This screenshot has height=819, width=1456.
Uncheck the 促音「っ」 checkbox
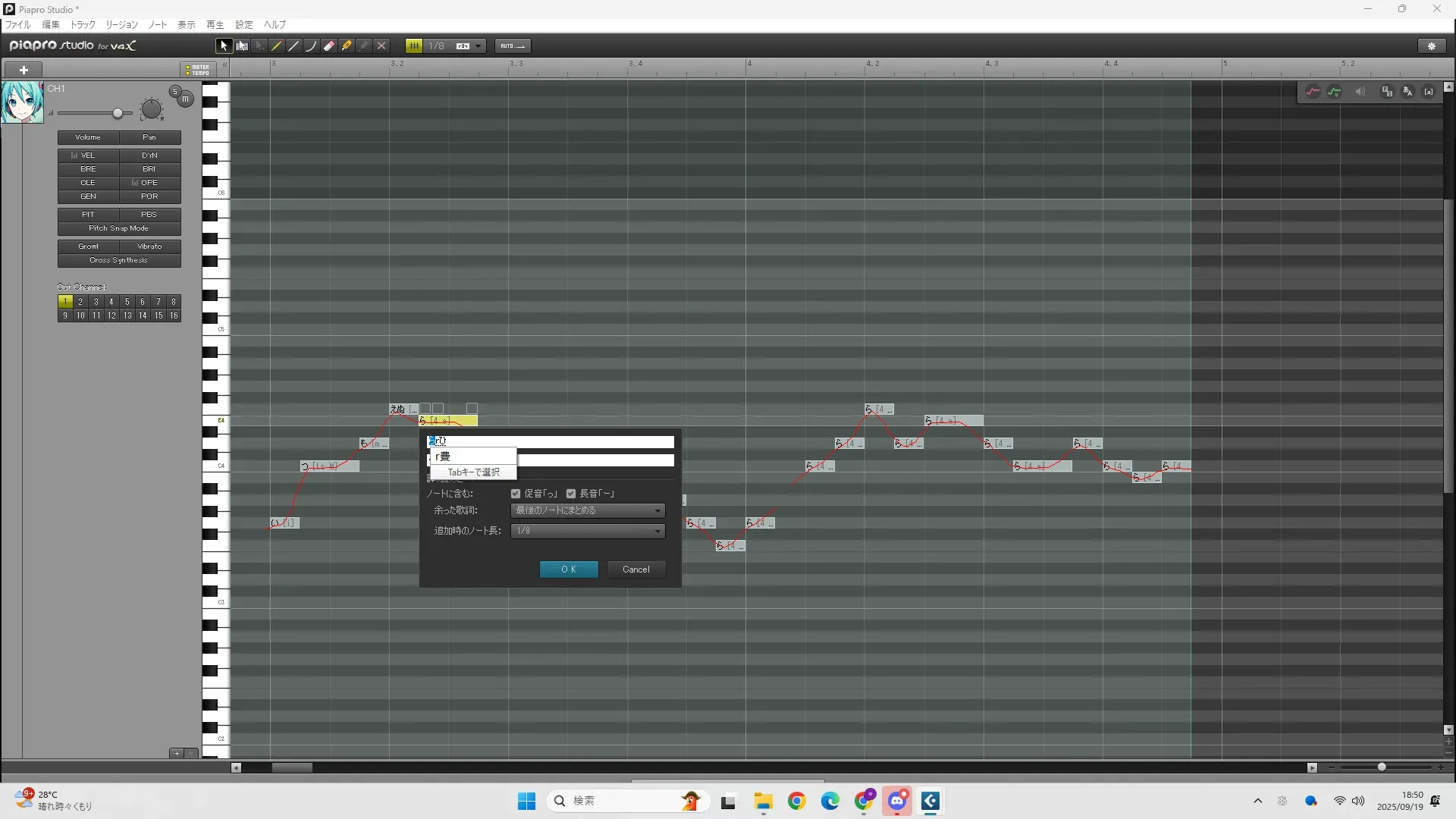(516, 494)
